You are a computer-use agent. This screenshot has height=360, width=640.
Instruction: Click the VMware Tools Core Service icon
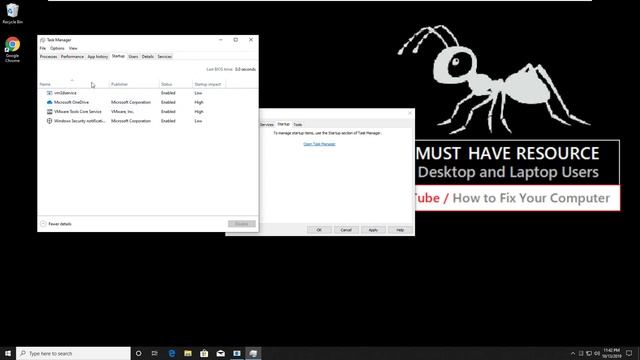click(49, 111)
